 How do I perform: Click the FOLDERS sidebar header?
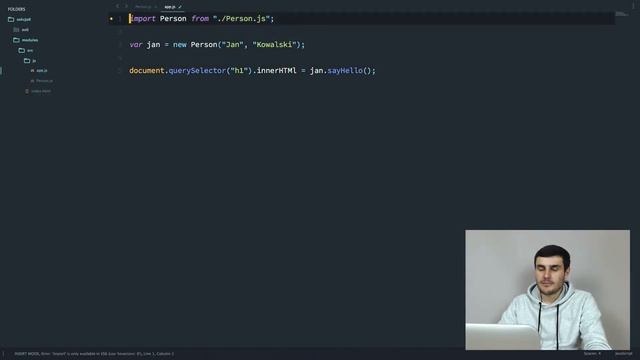point(16,9)
